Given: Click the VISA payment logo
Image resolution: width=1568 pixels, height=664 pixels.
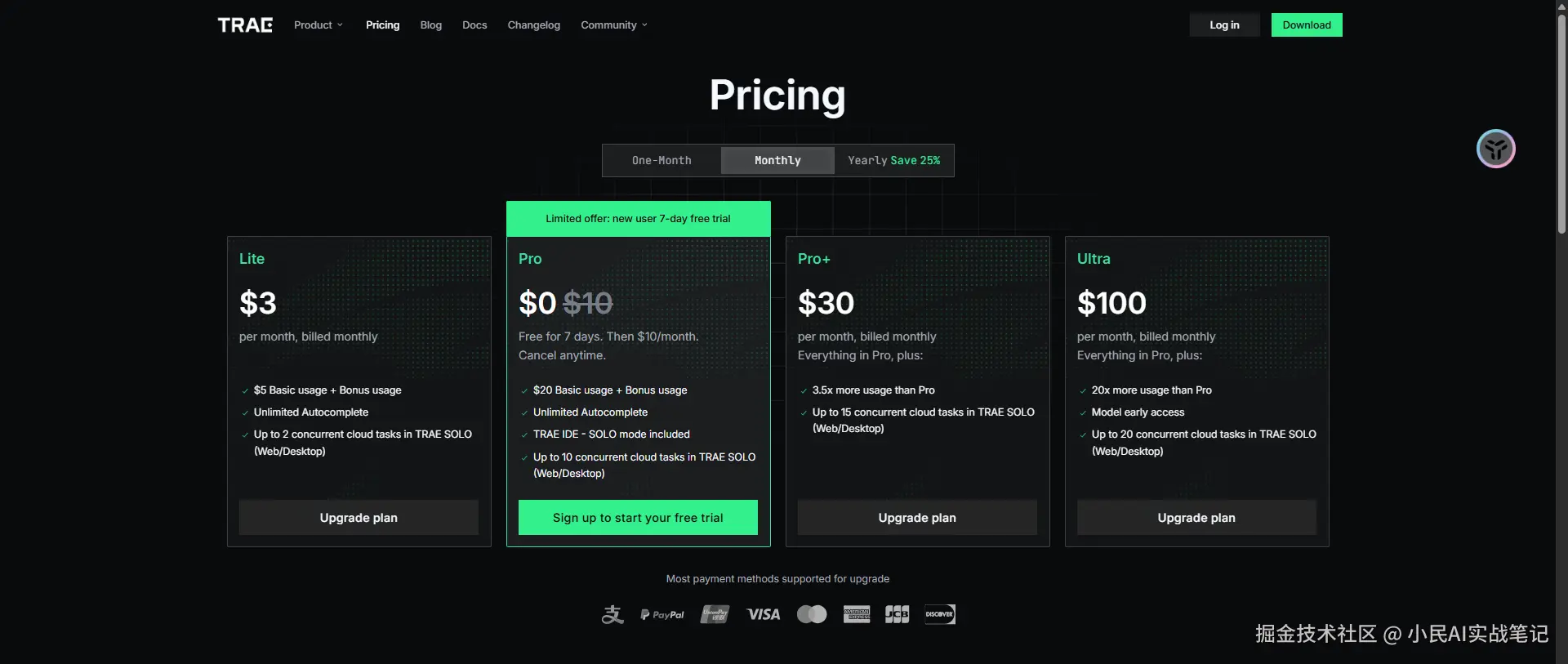Looking at the screenshot, I should (764, 614).
